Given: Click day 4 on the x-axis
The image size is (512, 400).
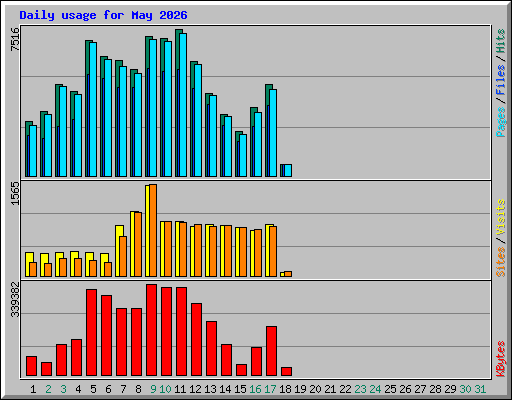Looking at the screenshot, I should click(x=78, y=389).
